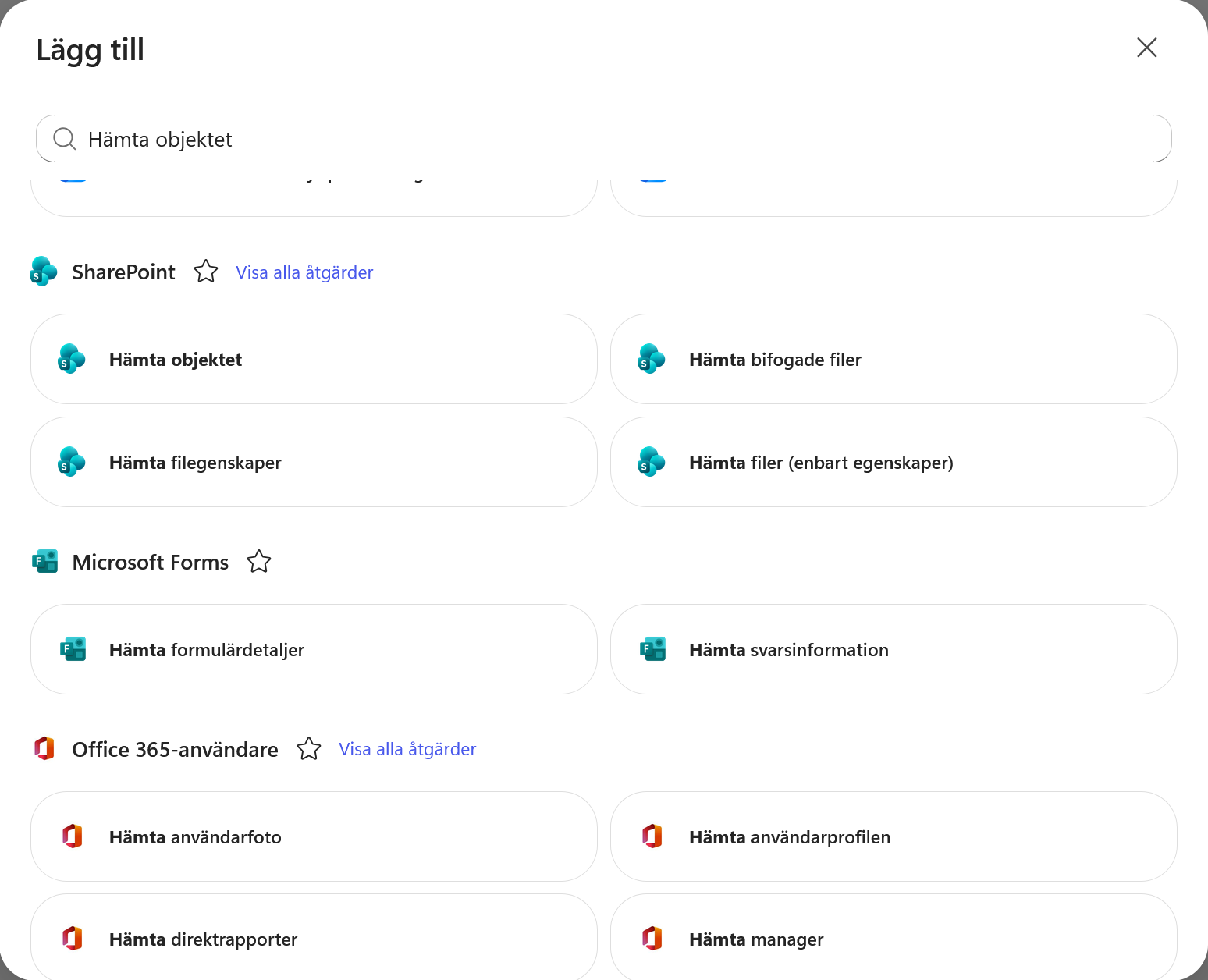Click the search field containing 'Hämta objektet'
This screenshot has width=1208, height=980.
coord(604,139)
